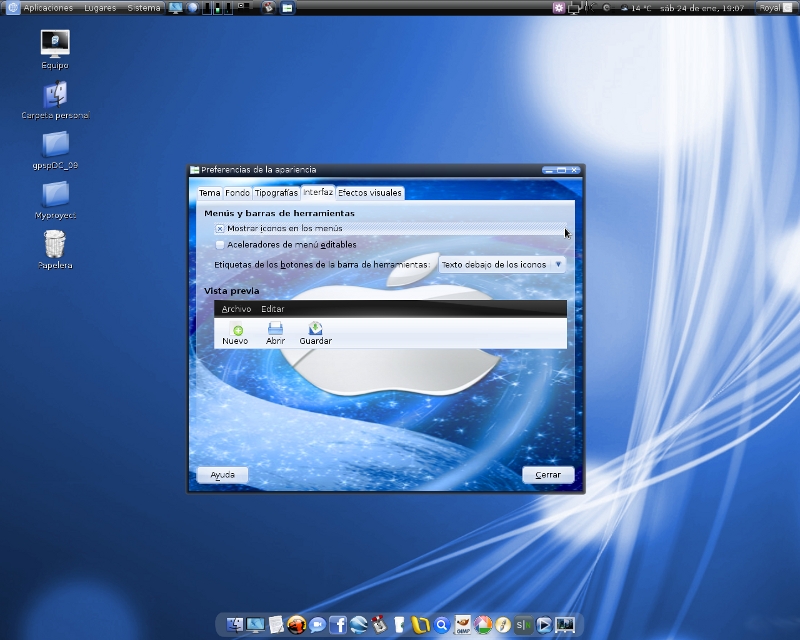
Task: Launch the orange globe browser in dock
Action: 296,625
